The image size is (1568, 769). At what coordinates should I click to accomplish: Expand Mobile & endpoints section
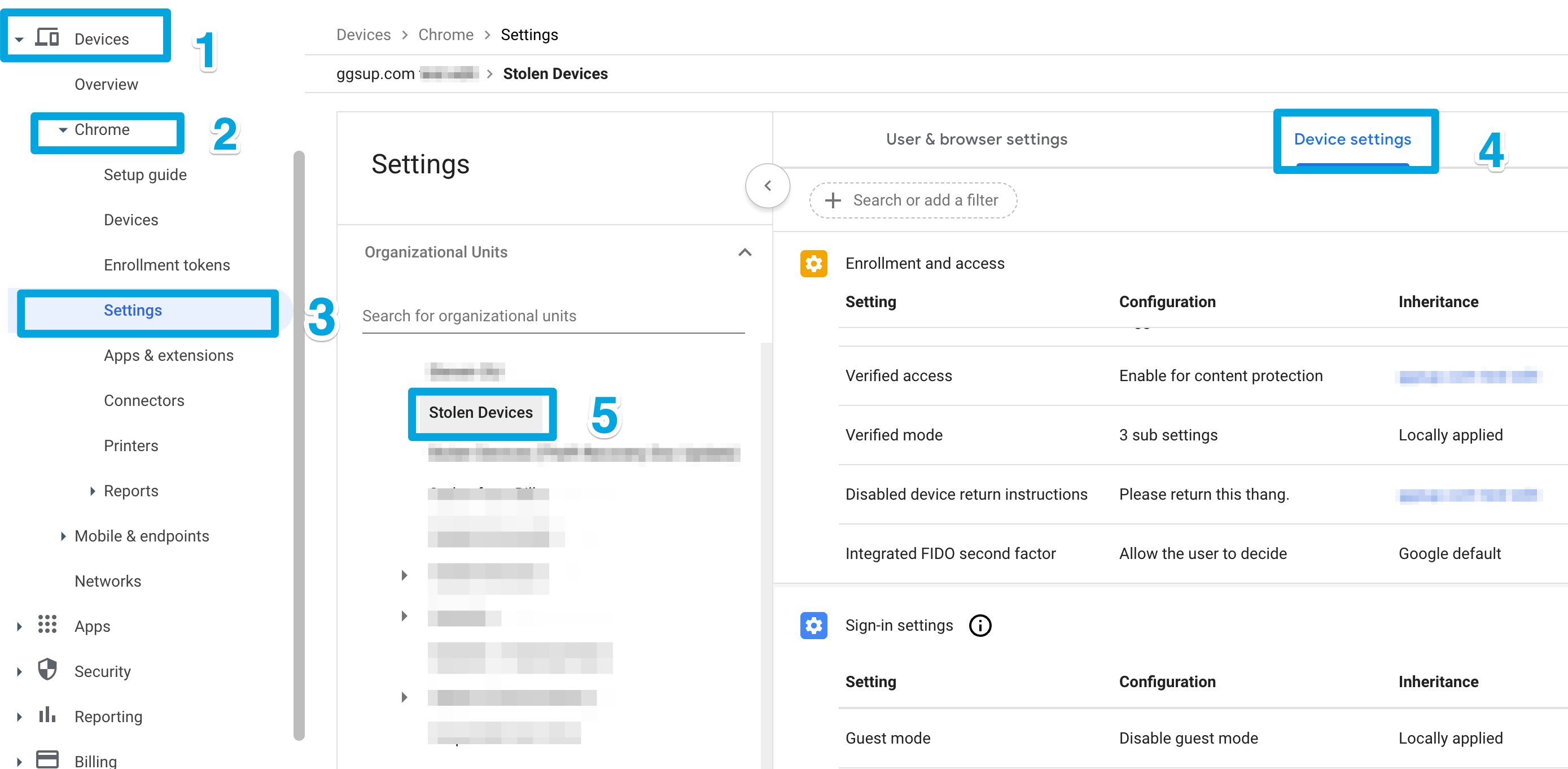coord(63,536)
